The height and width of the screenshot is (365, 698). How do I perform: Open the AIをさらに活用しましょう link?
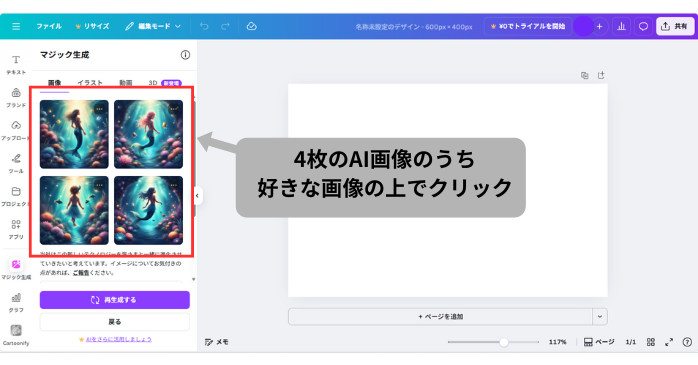(x=119, y=339)
